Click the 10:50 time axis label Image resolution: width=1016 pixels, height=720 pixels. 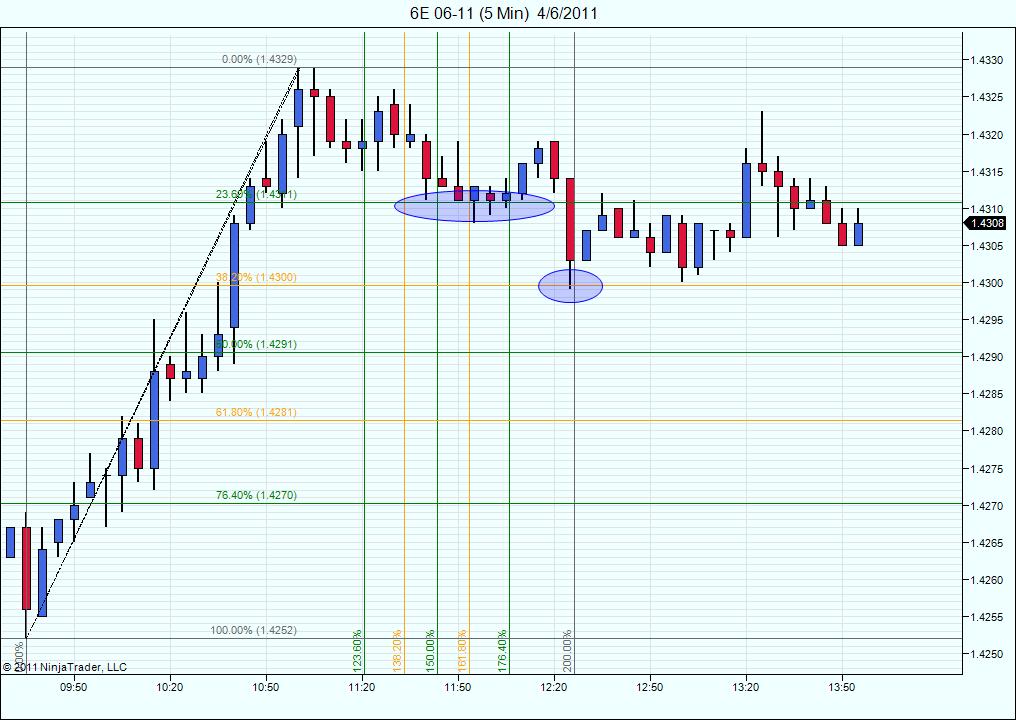pos(266,687)
